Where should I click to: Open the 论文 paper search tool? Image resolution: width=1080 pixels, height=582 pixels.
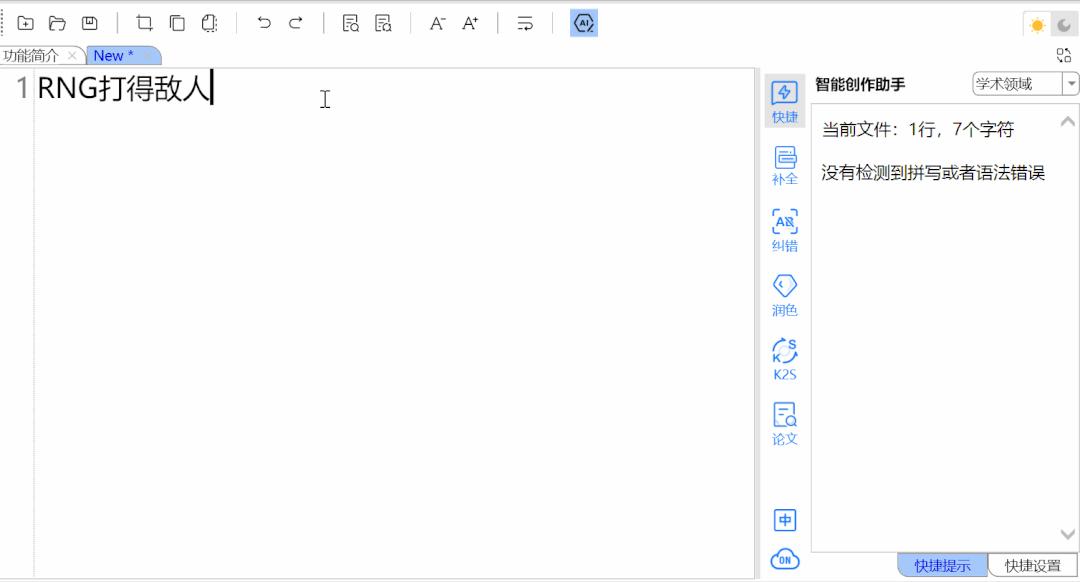(785, 424)
